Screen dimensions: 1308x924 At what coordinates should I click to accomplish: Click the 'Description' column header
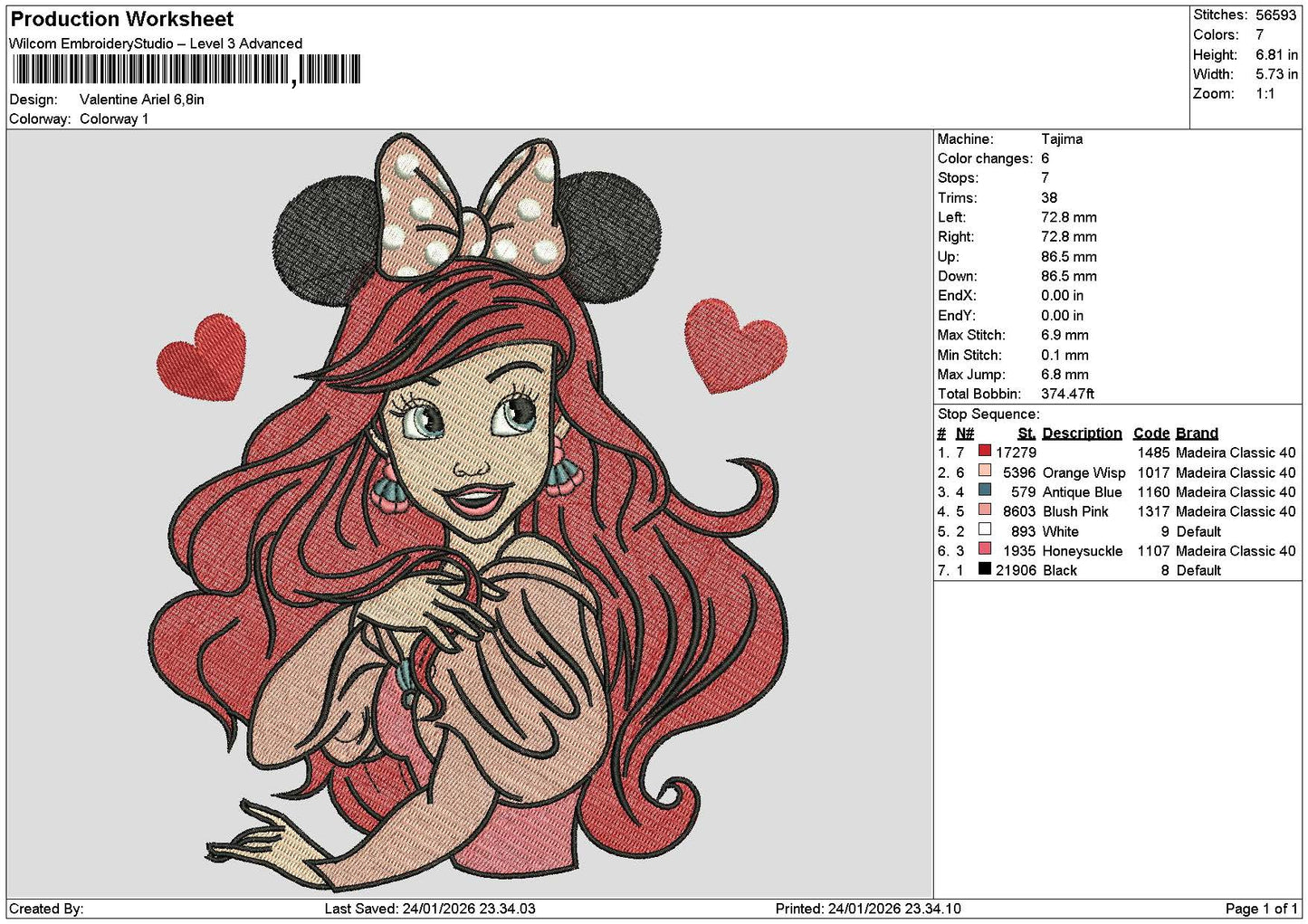[x=1082, y=433]
